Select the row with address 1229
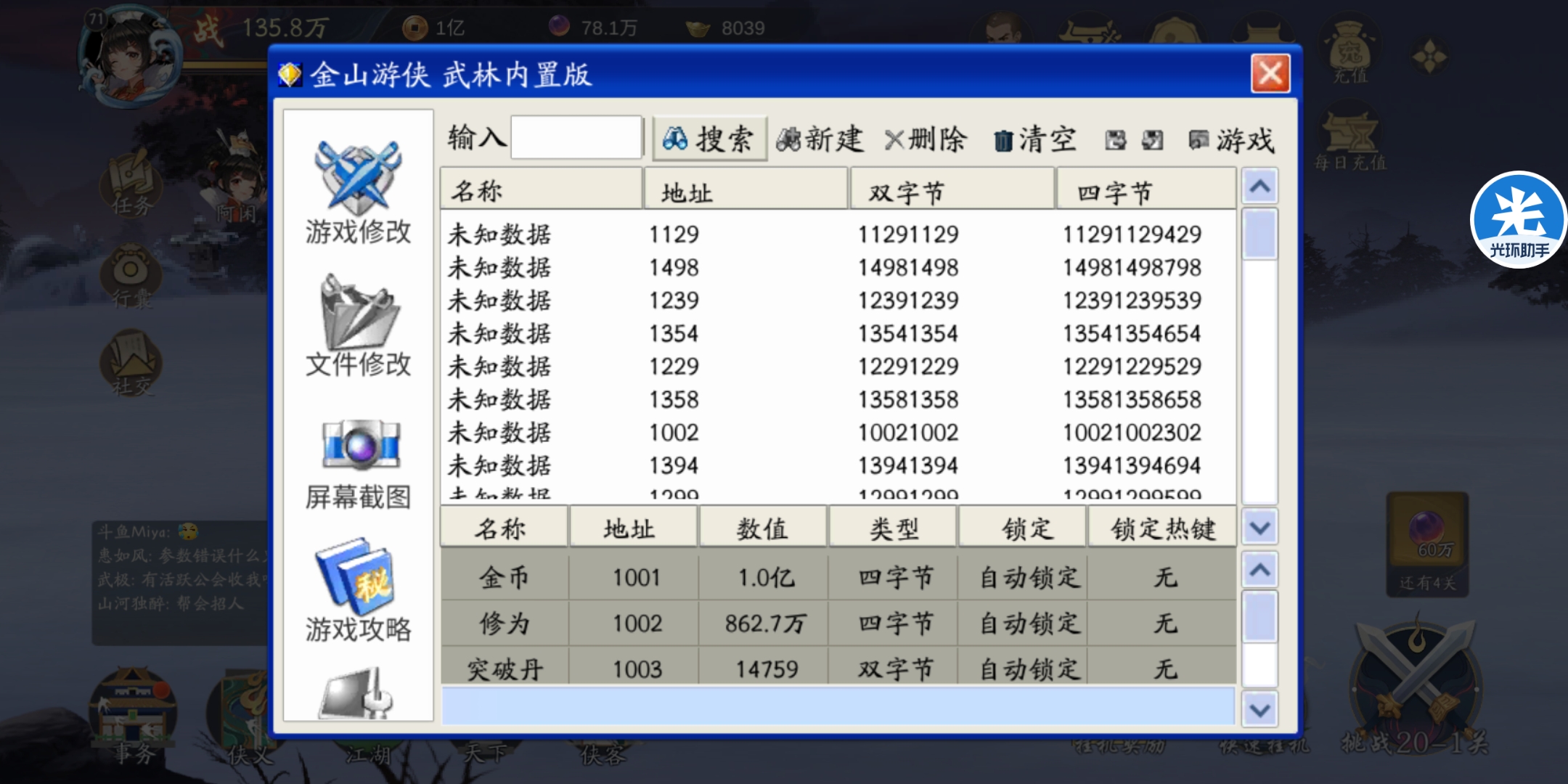 (x=838, y=366)
